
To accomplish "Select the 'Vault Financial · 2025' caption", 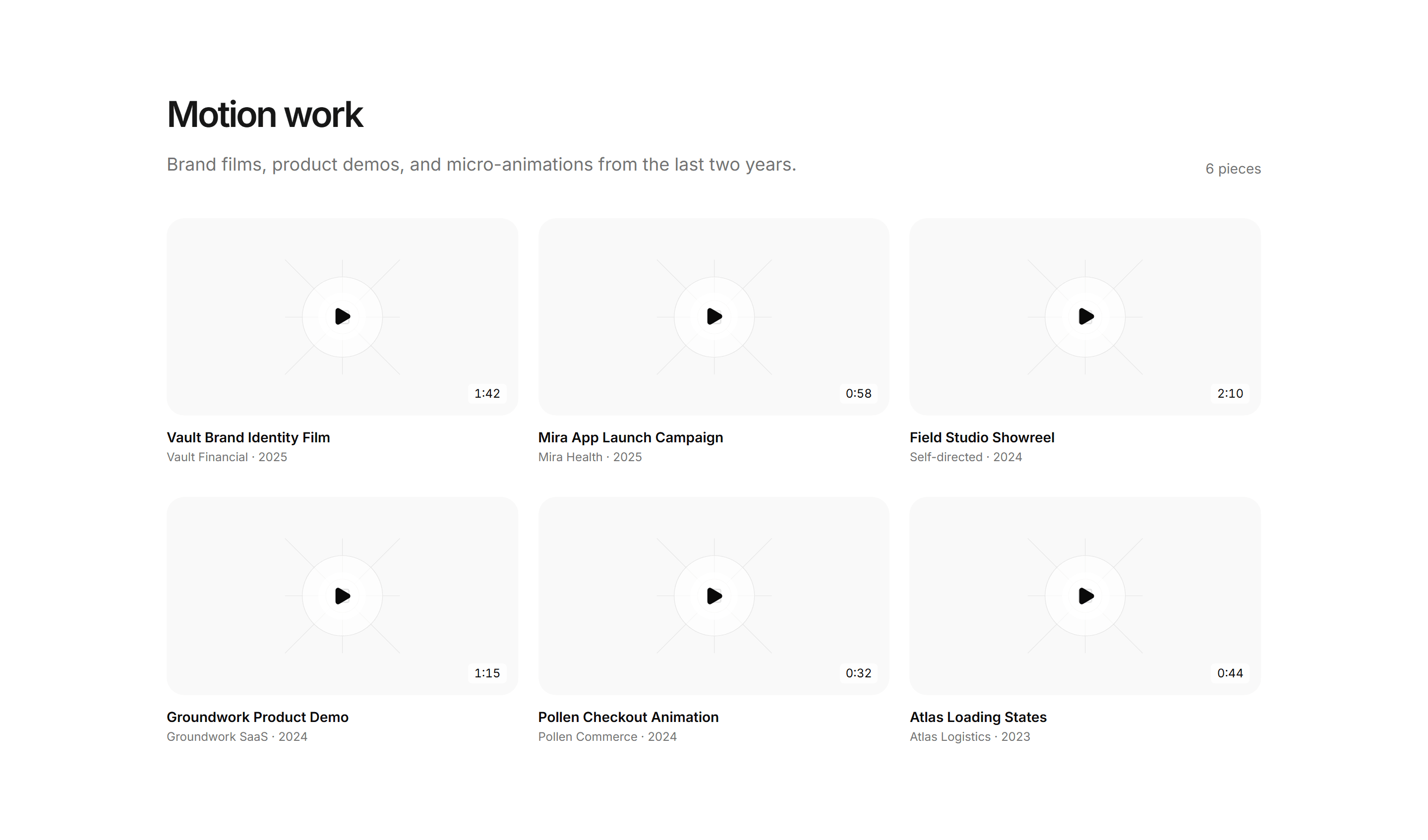I will (x=227, y=457).
